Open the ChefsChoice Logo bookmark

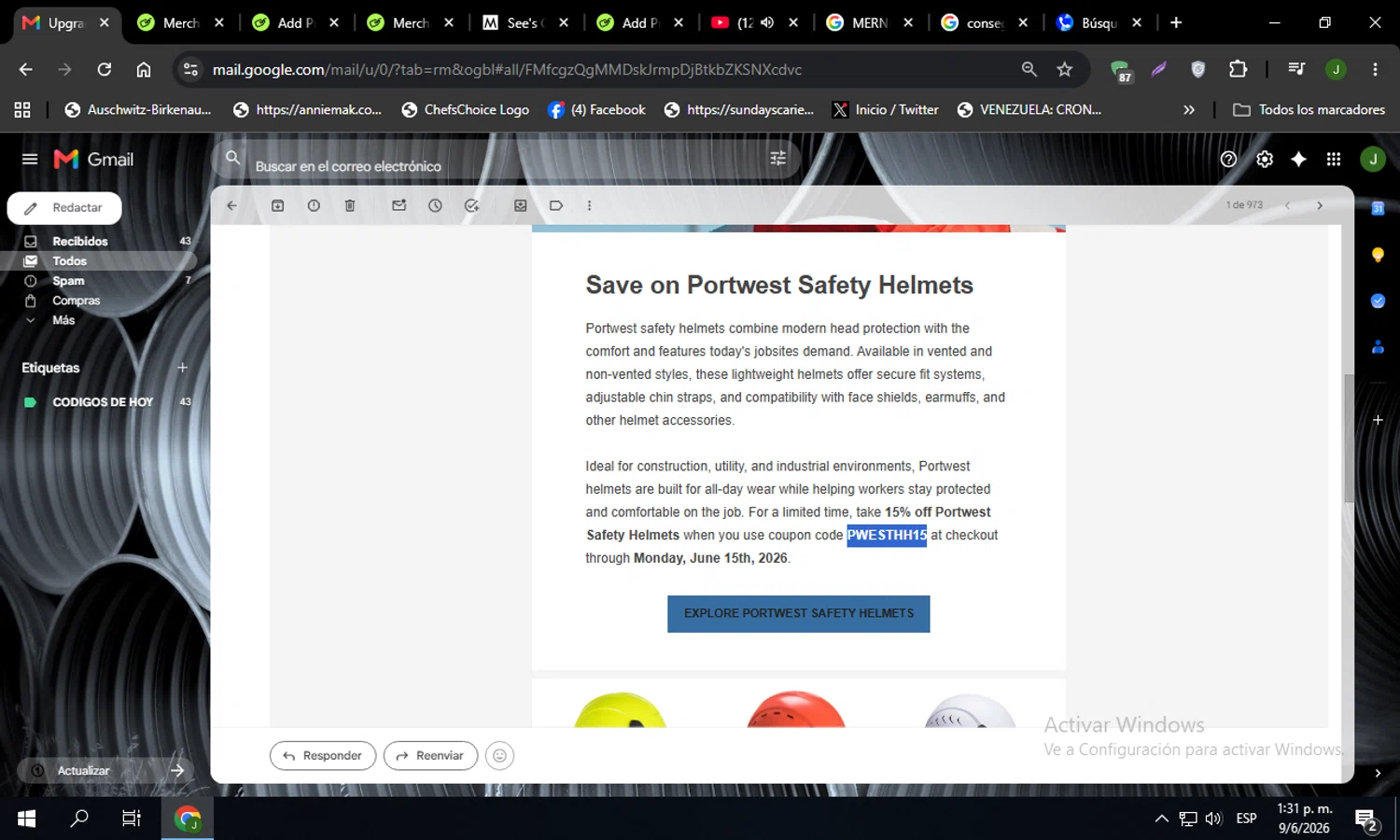(465, 110)
